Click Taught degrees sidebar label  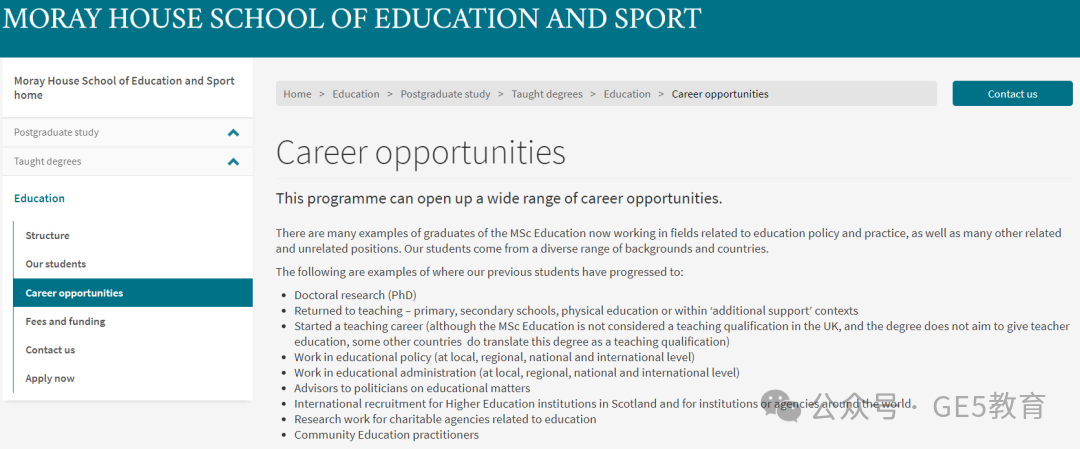(x=48, y=161)
